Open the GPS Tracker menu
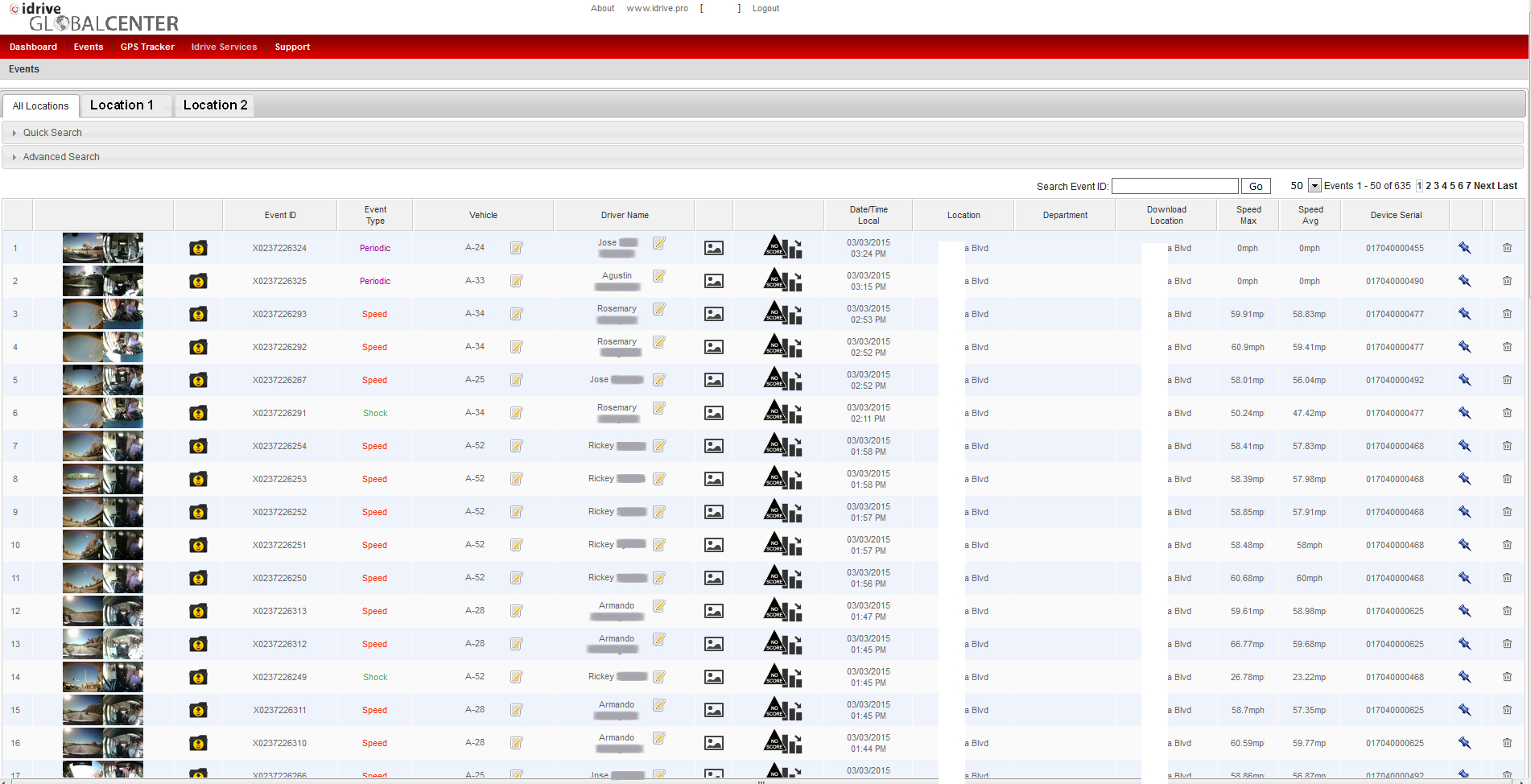 (x=147, y=47)
